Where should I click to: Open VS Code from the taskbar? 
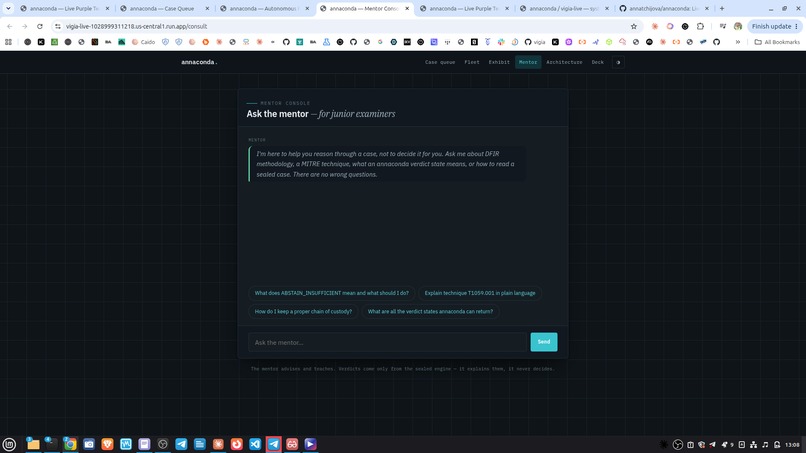(x=255, y=444)
